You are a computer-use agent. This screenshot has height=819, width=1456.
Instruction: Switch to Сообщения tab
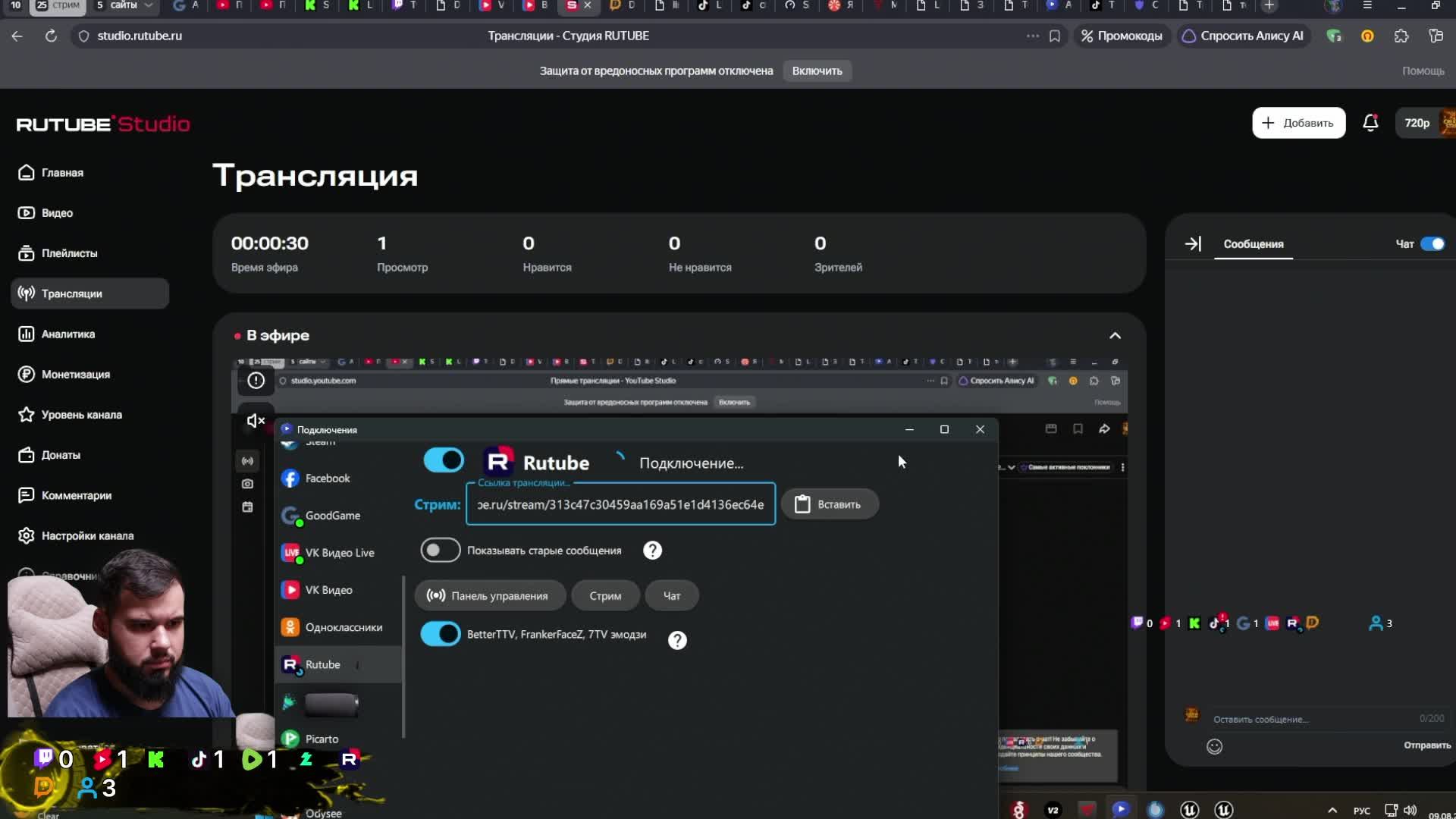(1254, 244)
